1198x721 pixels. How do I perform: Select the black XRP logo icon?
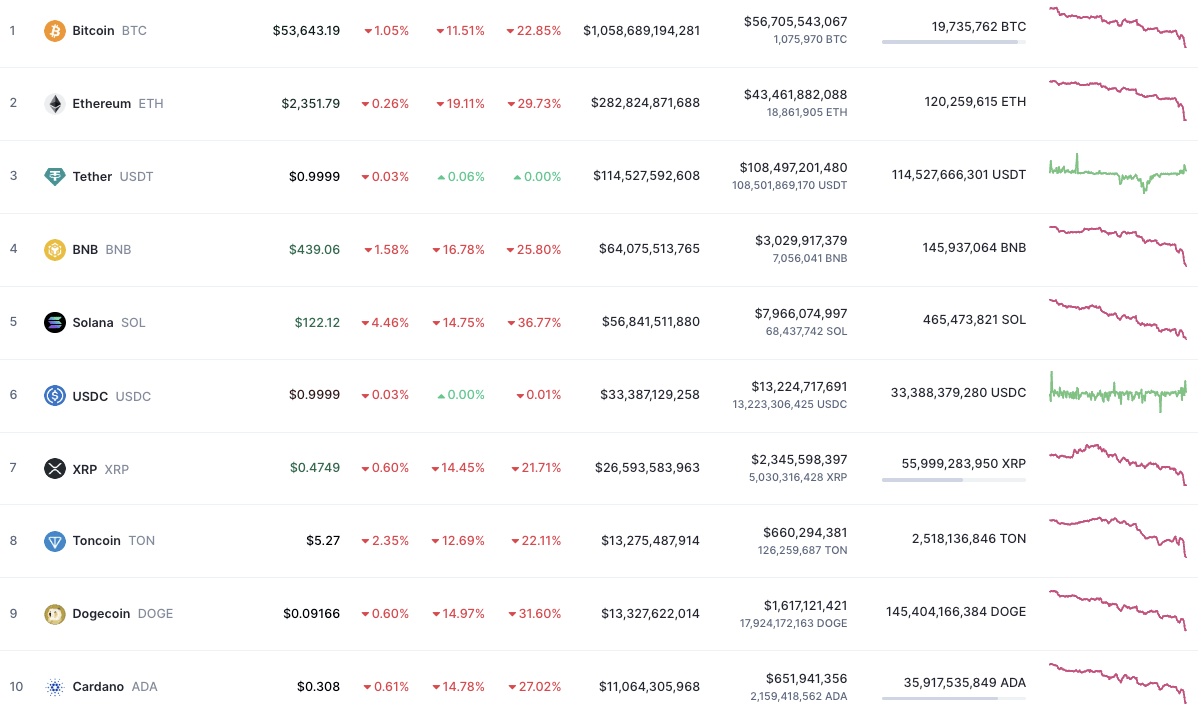(x=54, y=468)
